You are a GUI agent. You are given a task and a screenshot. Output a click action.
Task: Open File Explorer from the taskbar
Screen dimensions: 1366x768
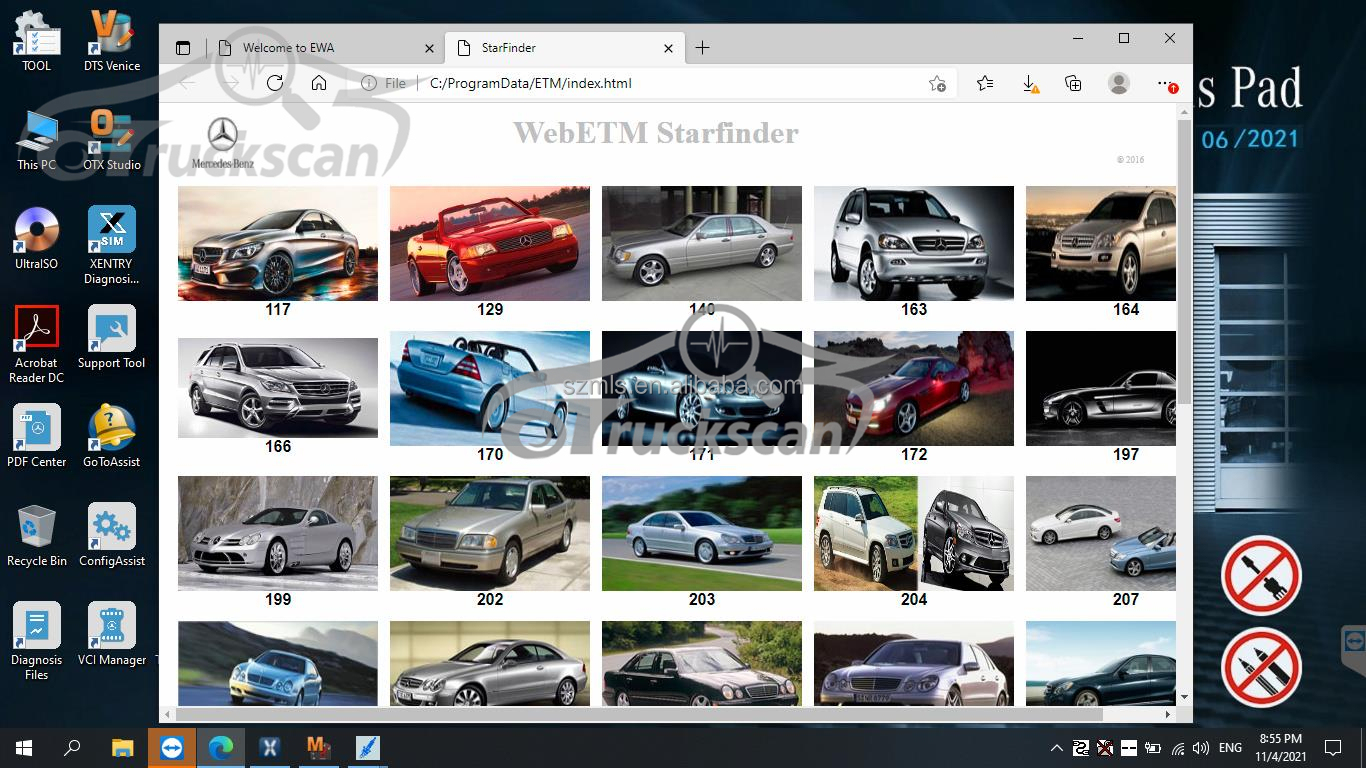click(x=122, y=747)
